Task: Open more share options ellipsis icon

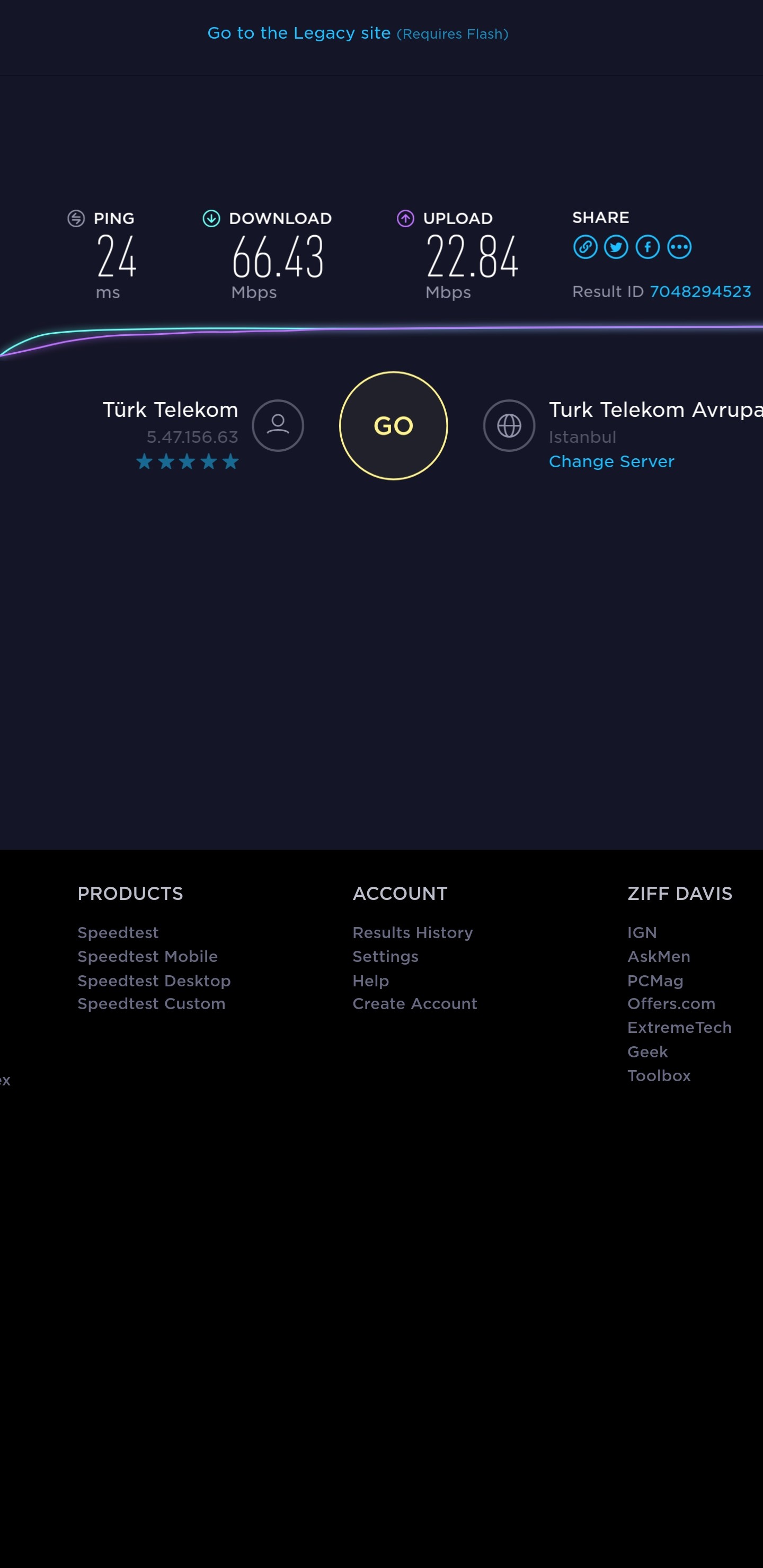Action: click(680, 247)
